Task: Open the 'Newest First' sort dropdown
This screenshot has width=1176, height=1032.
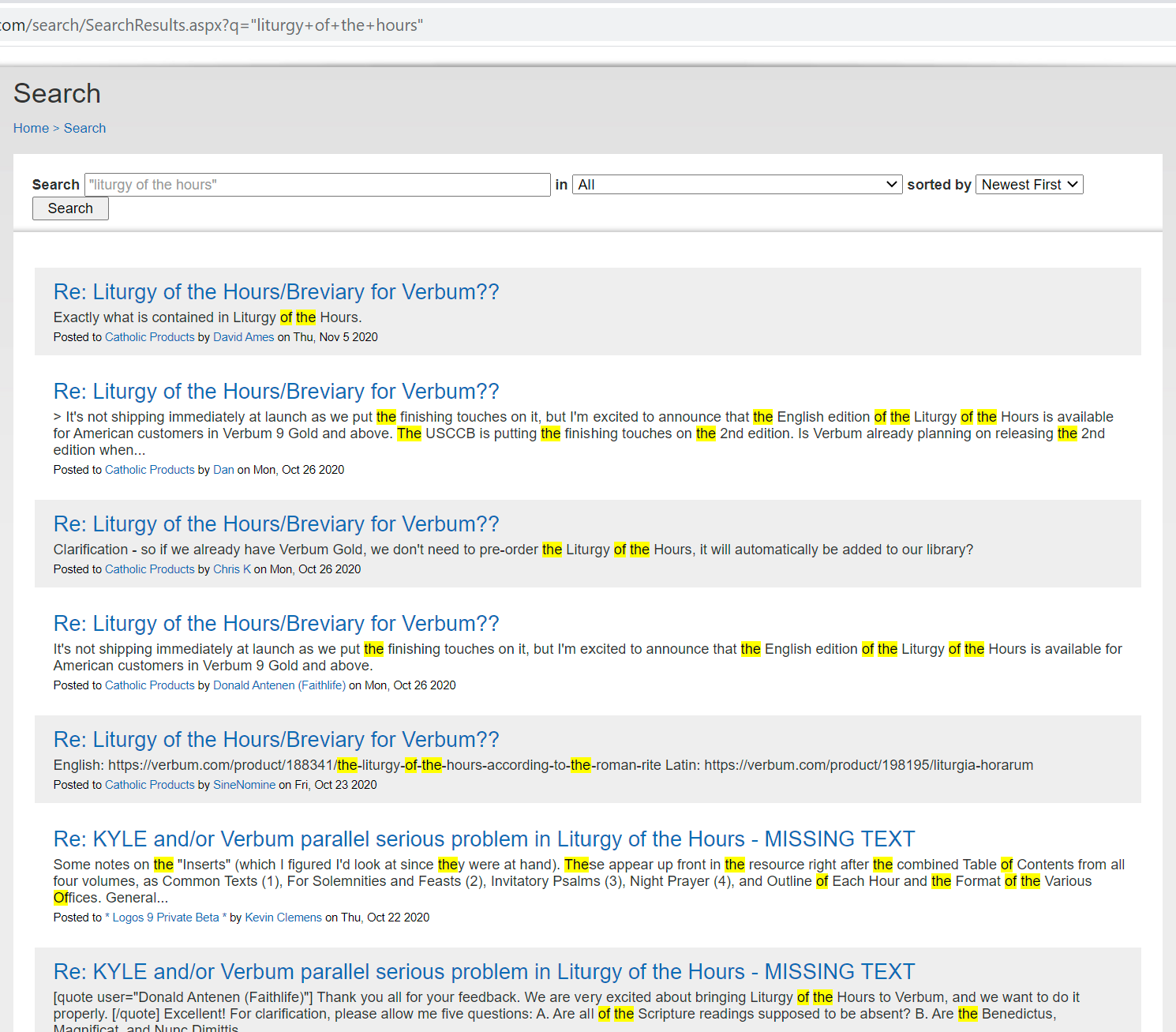Action: (1029, 185)
